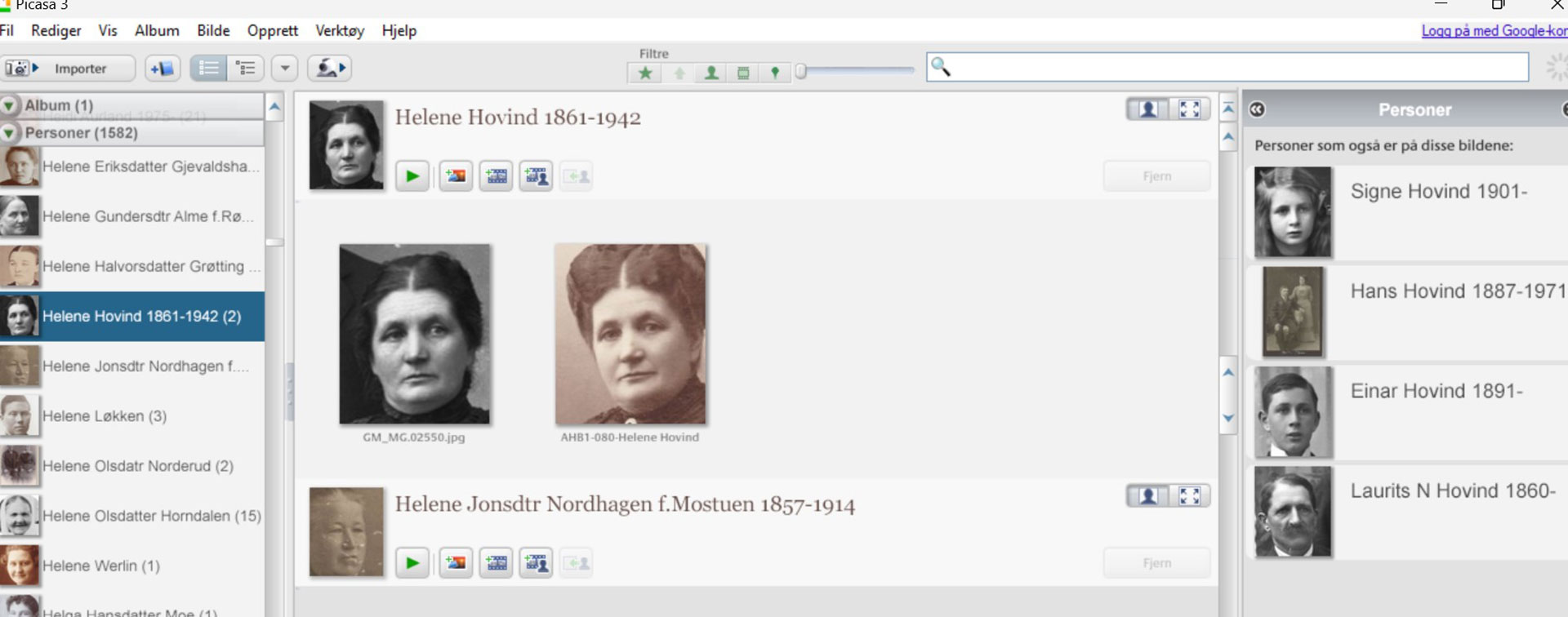Click the Importer button

(x=69, y=69)
